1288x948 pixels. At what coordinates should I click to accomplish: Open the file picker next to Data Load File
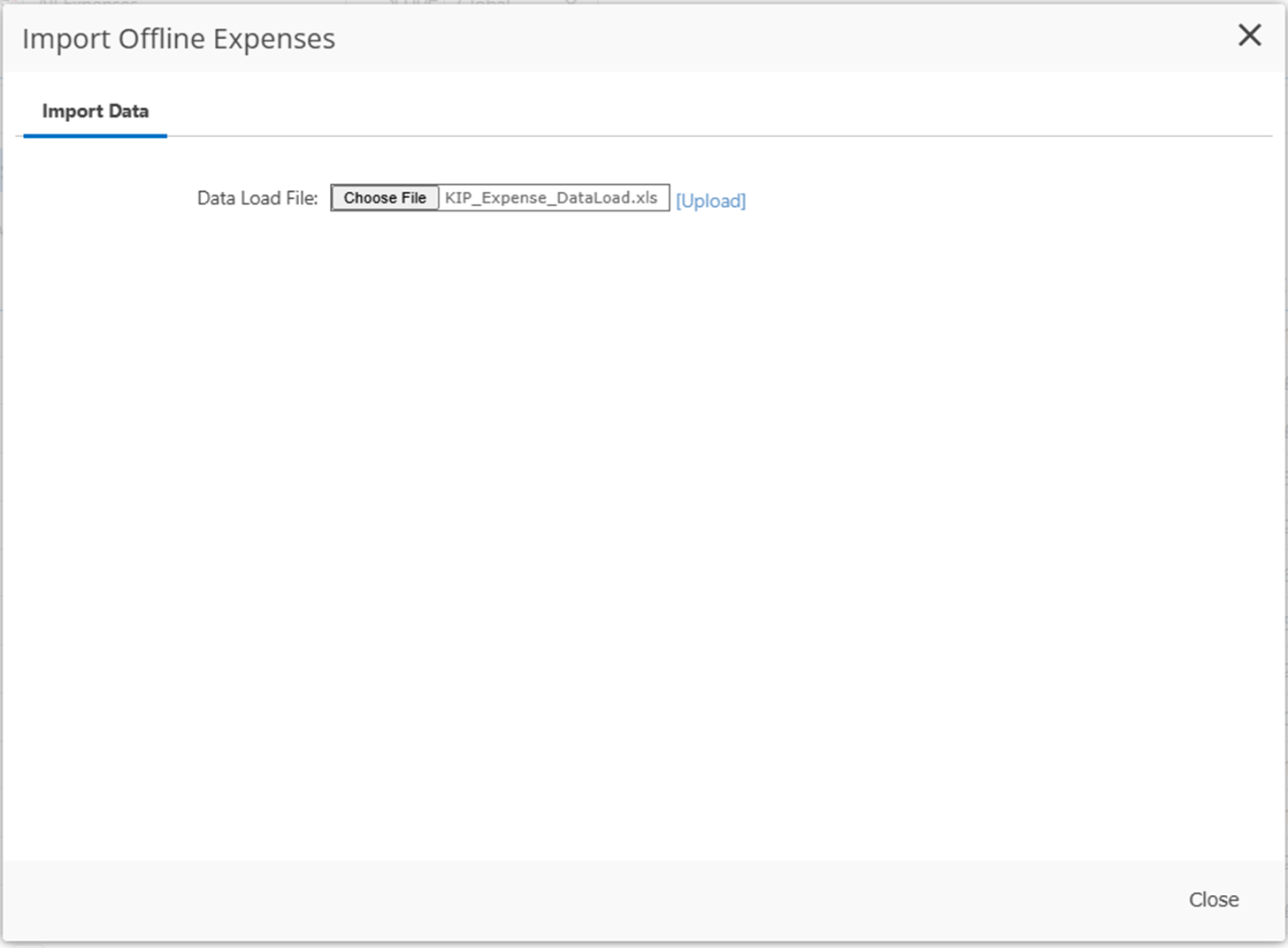coord(385,198)
